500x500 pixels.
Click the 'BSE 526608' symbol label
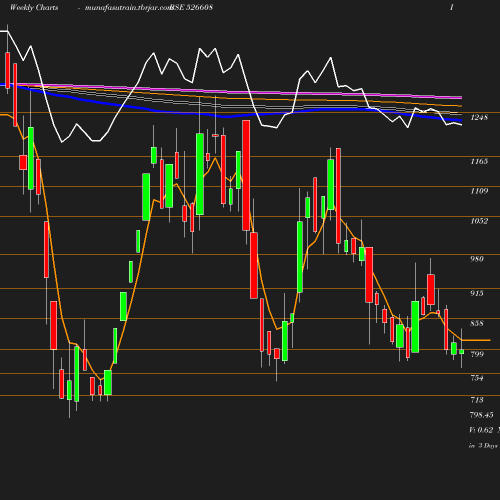191,8
